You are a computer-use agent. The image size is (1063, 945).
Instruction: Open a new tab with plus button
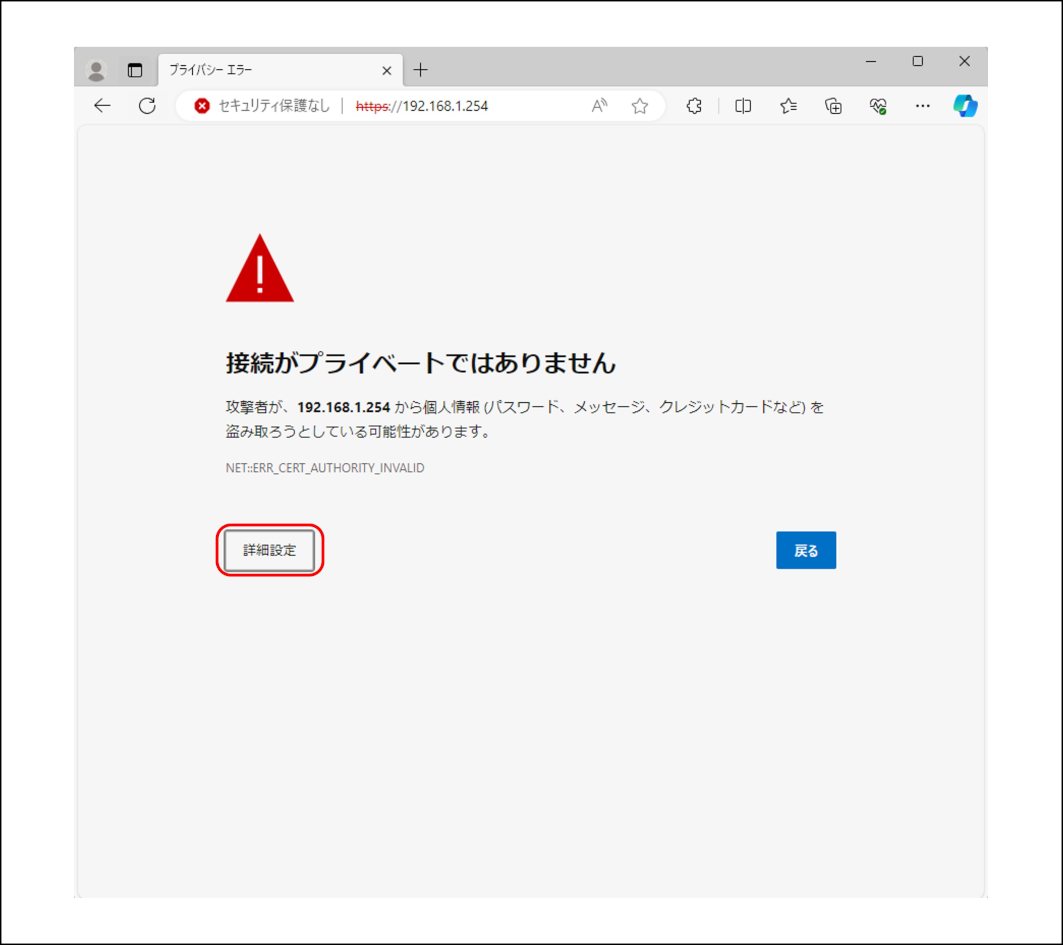(420, 70)
